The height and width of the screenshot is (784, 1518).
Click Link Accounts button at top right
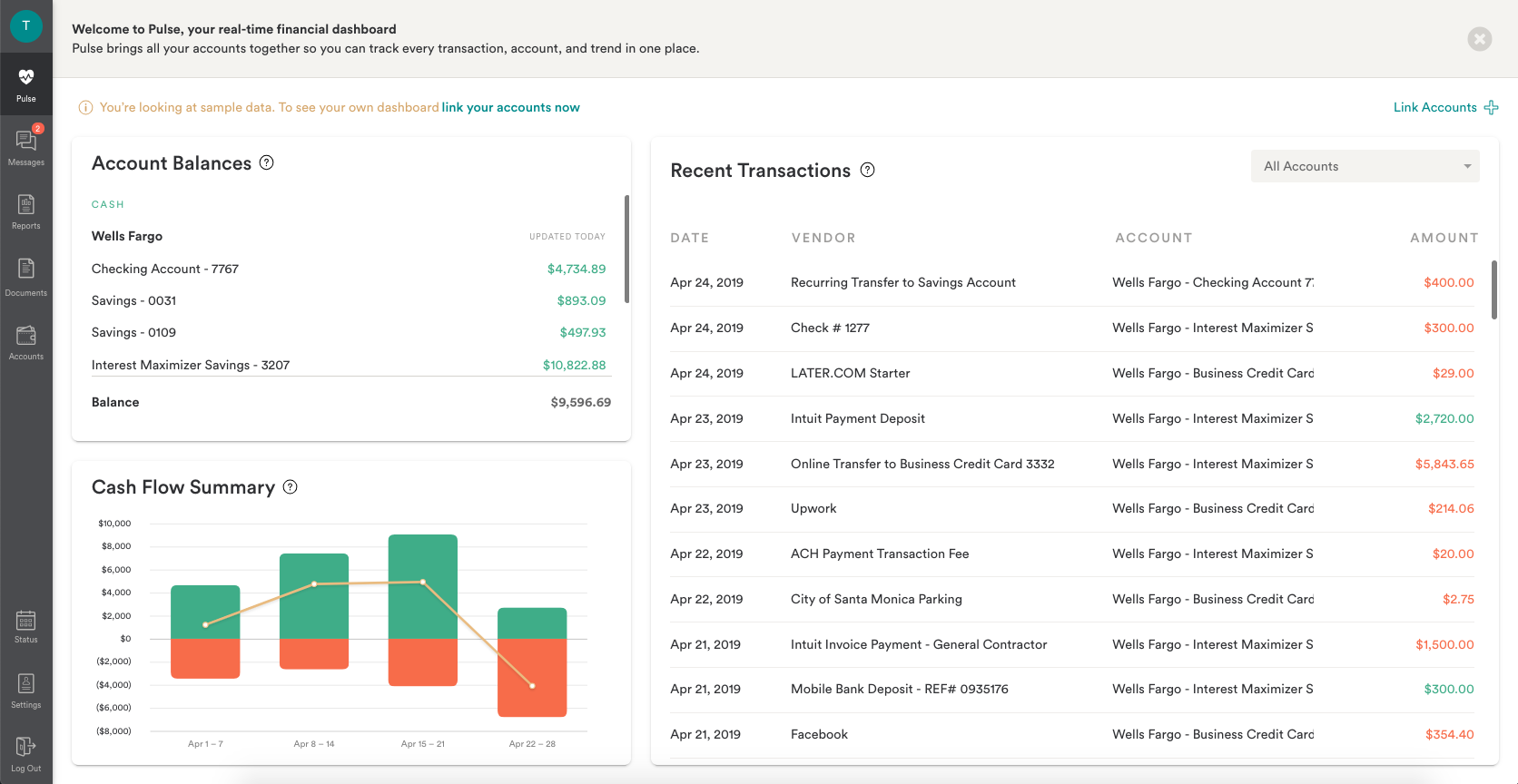[1445, 107]
